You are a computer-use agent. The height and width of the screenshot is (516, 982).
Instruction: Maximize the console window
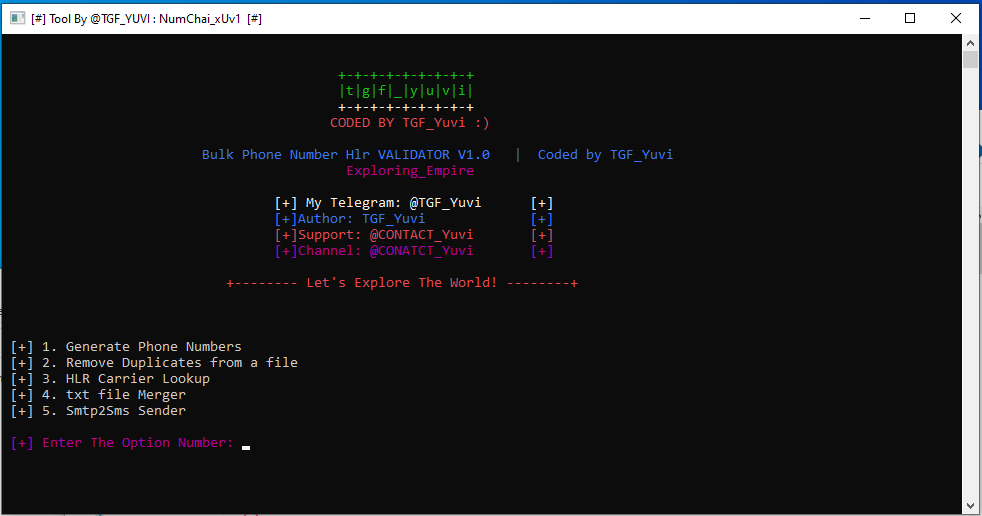(910, 18)
